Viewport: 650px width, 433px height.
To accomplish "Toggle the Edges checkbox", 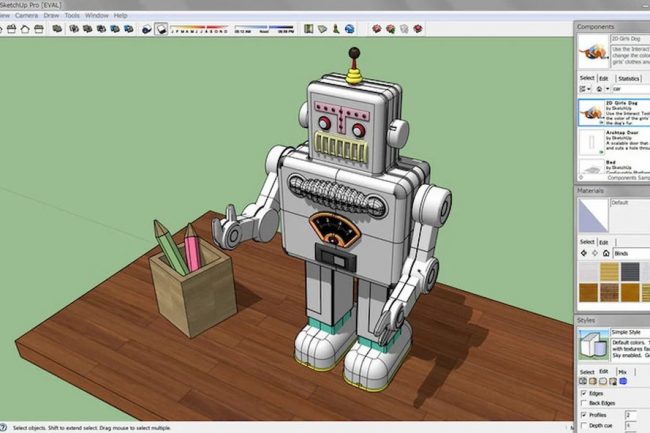I will (x=583, y=394).
